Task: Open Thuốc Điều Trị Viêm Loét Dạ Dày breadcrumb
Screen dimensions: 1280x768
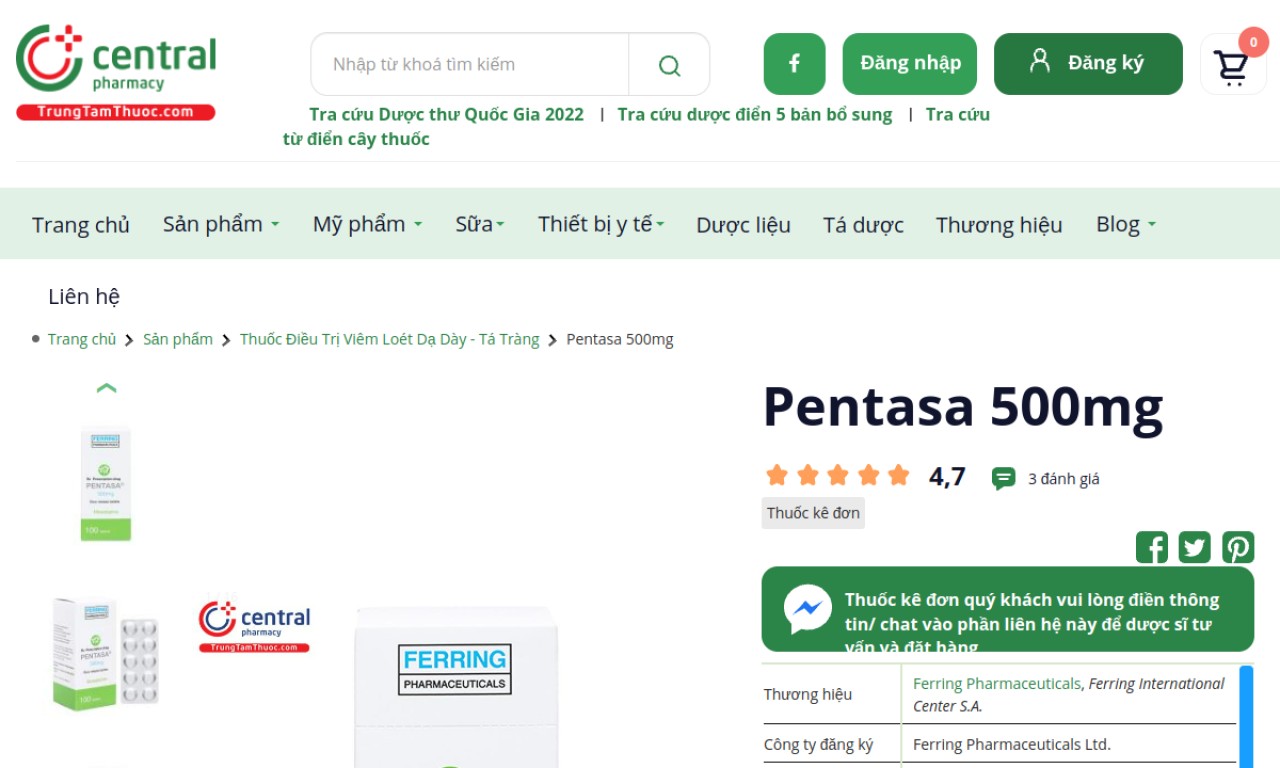Action: [389, 339]
